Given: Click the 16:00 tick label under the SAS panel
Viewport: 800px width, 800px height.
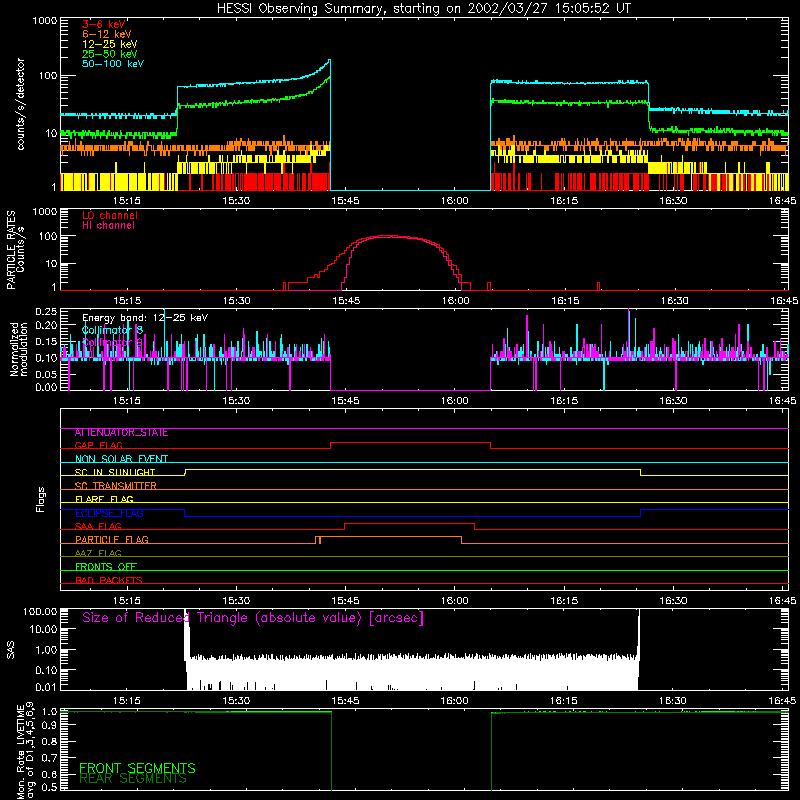Looking at the screenshot, I should pos(454,701).
